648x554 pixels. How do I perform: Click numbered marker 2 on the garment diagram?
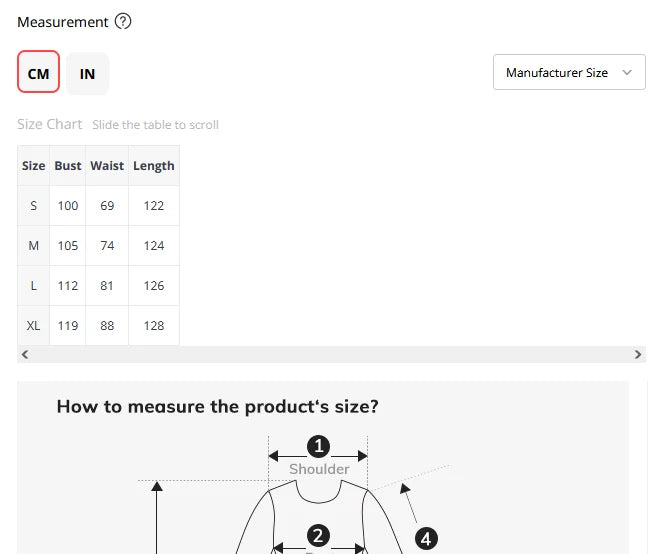click(318, 536)
